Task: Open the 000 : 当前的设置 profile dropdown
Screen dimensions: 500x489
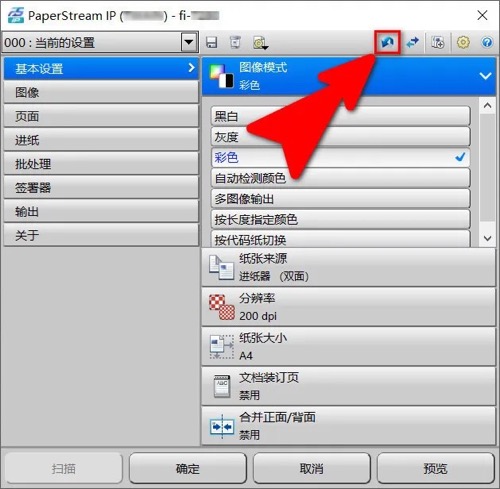Action: 189,42
